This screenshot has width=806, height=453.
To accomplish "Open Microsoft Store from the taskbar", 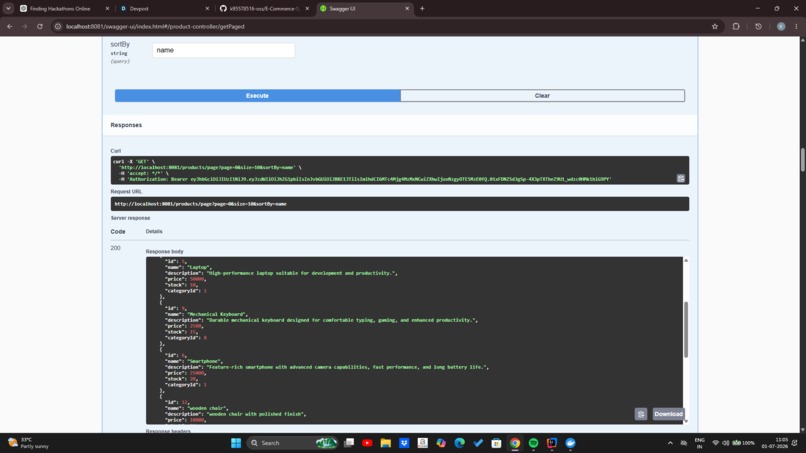I will [496, 443].
